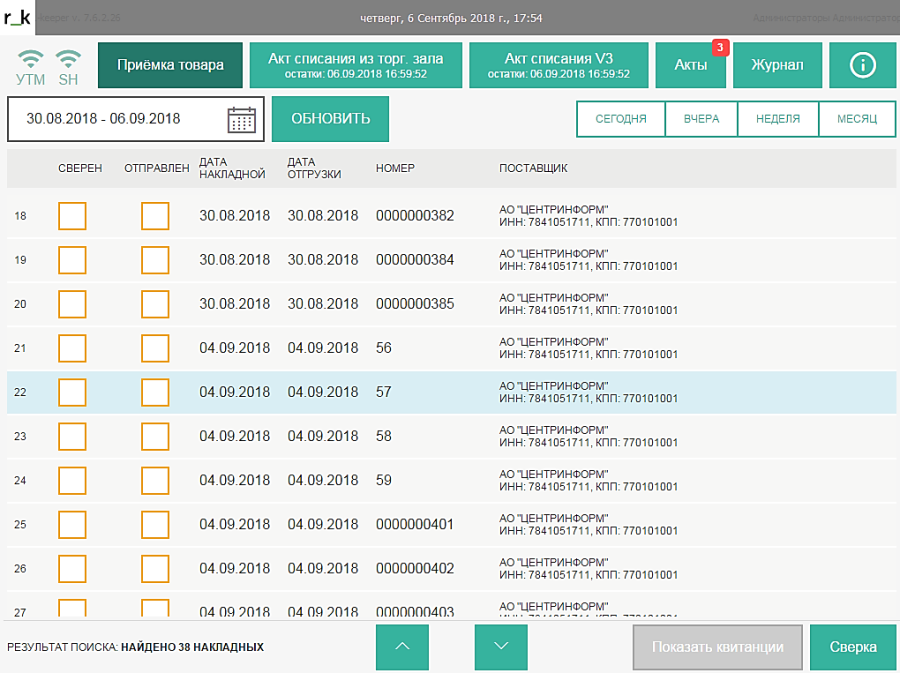Click the SH connection status icon
The height and width of the screenshot is (673, 900).
point(68,59)
